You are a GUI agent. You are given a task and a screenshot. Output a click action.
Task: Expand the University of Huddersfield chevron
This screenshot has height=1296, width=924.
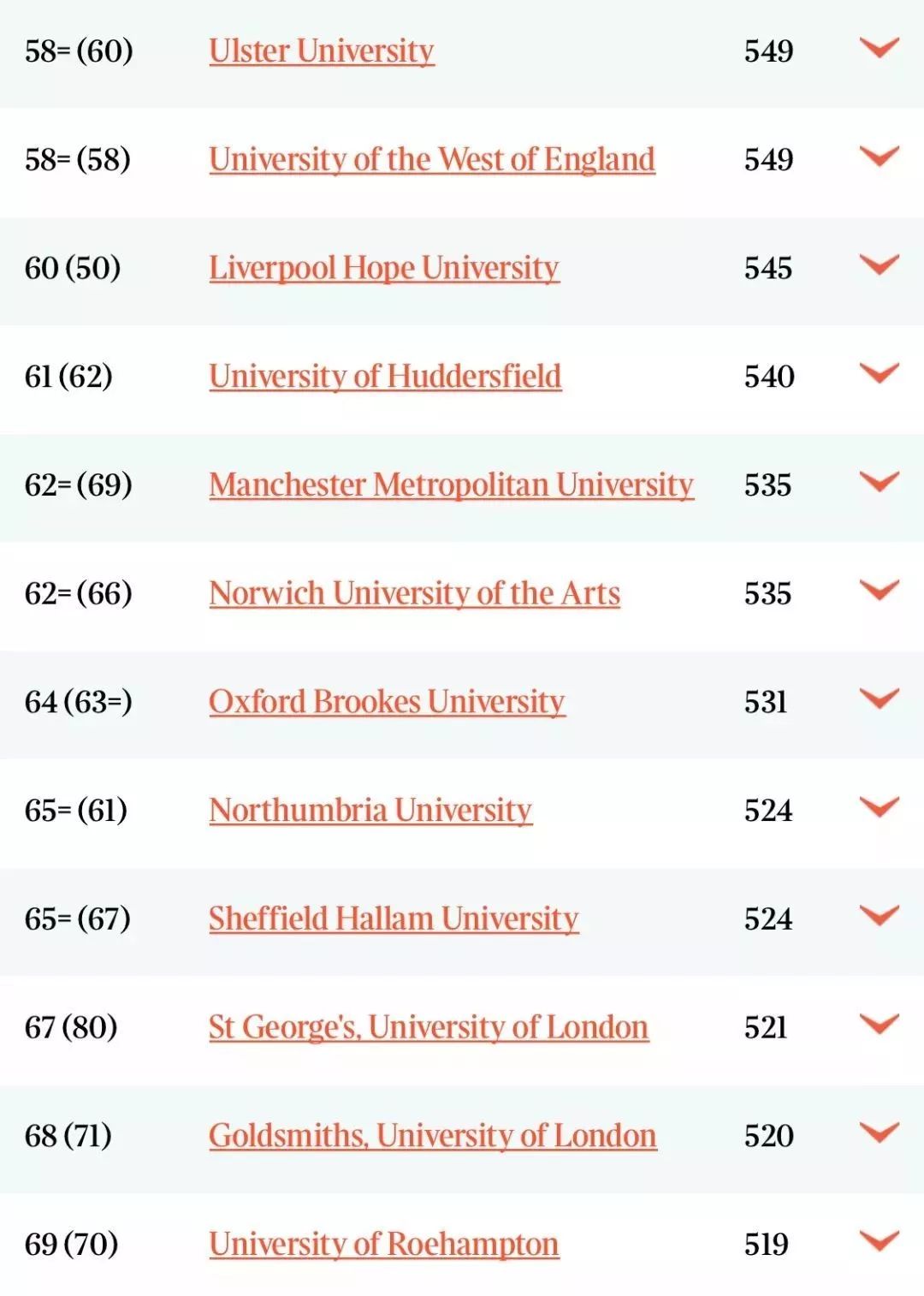pos(880,373)
